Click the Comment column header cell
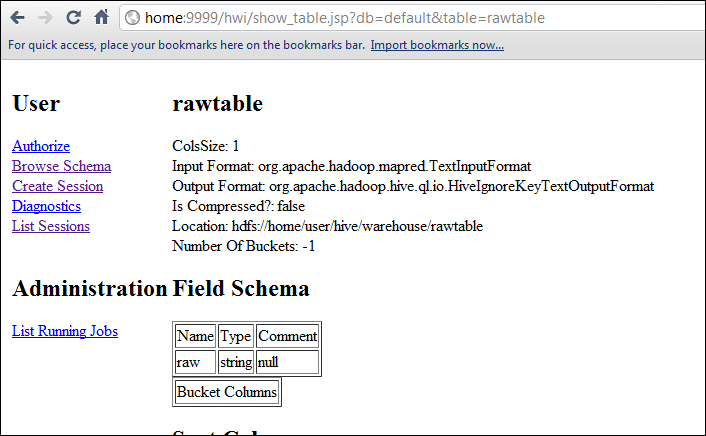Screen dimensions: 706x436 click(x=287, y=336)
